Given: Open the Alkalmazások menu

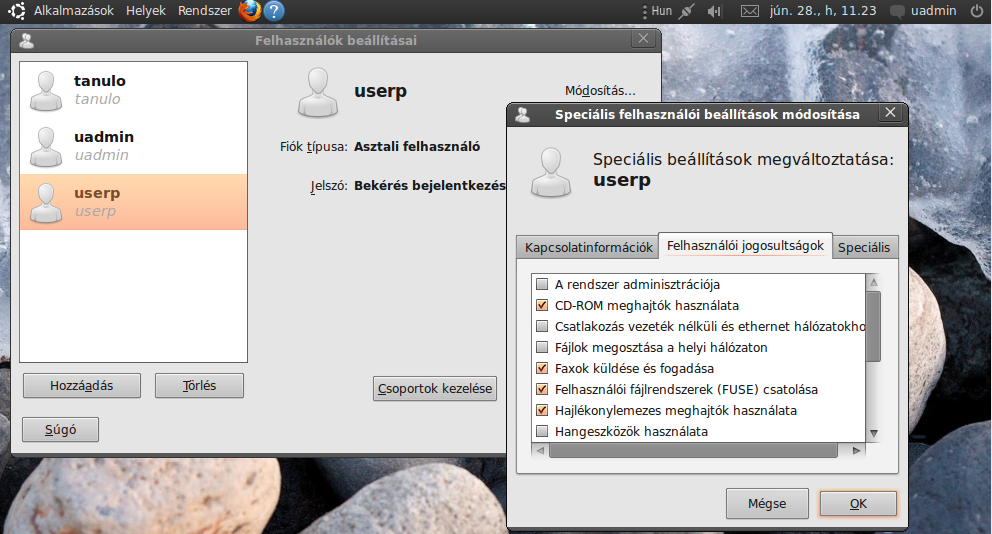Looking at the screenshot, I should click(75, 11).
